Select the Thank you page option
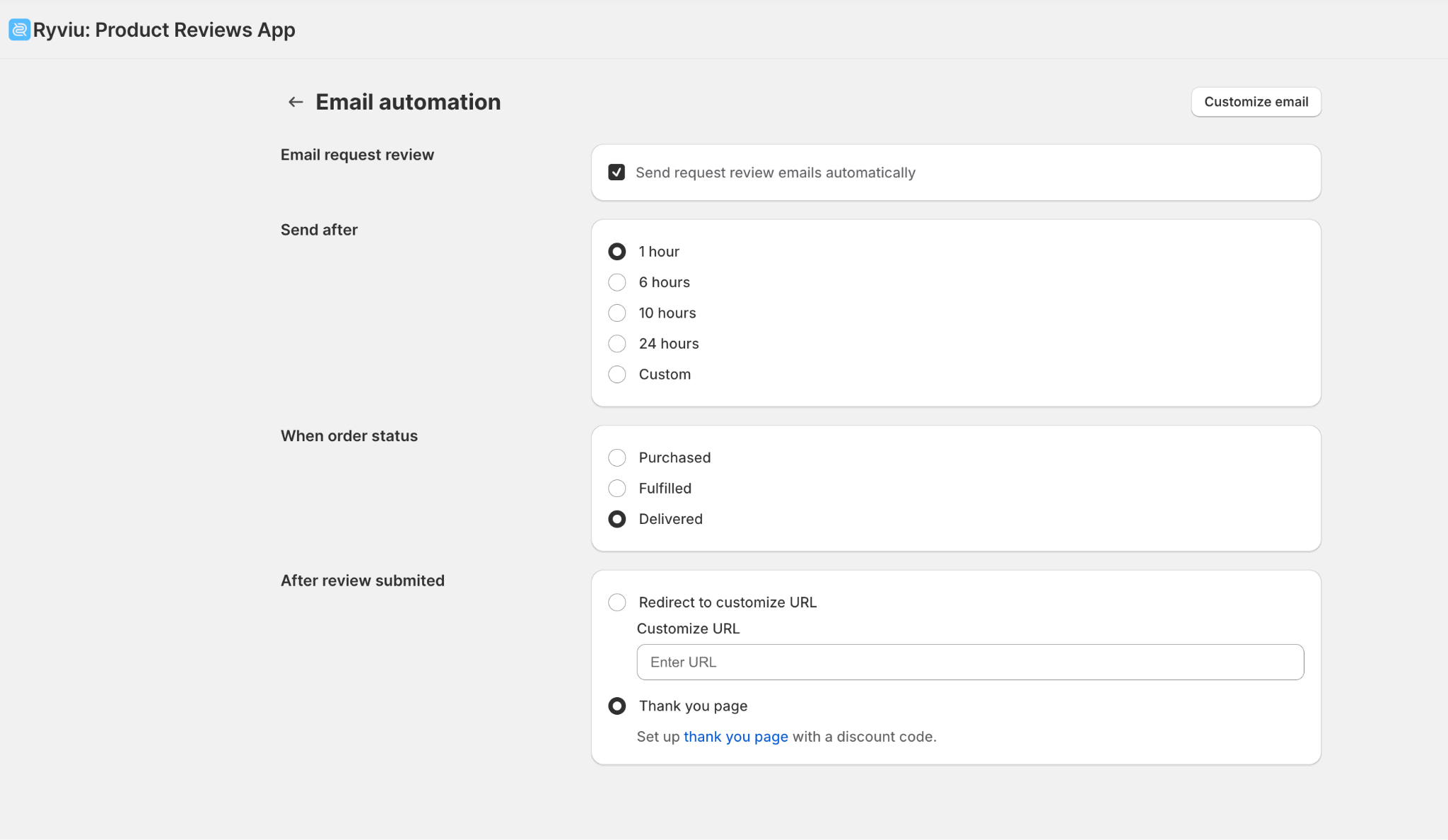The width and height of the screenshot is (1448, 840). pyautogui.click(x=617, y=706)
